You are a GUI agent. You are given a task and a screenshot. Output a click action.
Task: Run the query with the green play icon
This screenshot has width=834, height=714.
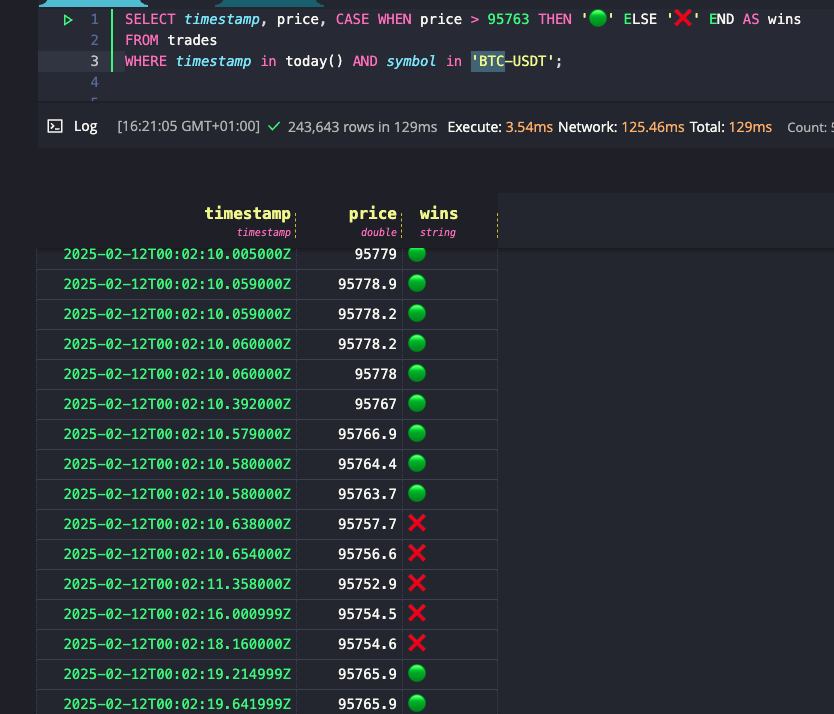click(68, 20)
